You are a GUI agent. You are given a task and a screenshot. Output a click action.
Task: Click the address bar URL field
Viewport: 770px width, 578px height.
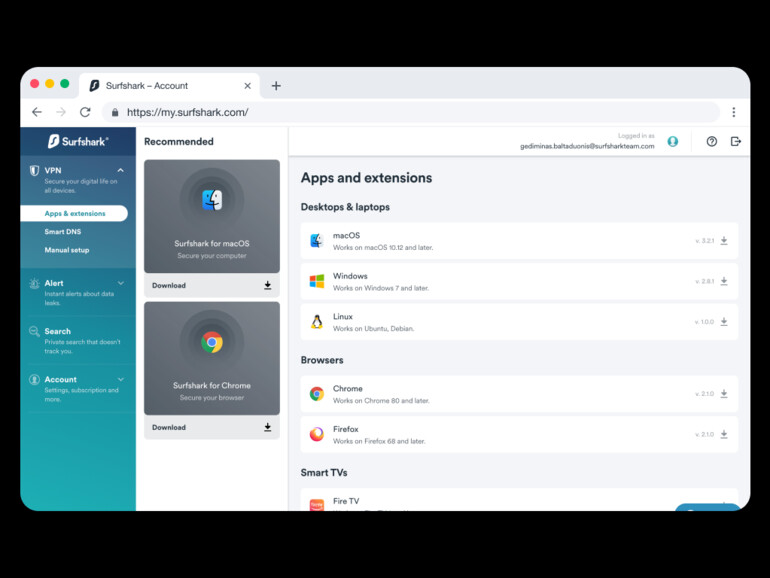(411, 112)
